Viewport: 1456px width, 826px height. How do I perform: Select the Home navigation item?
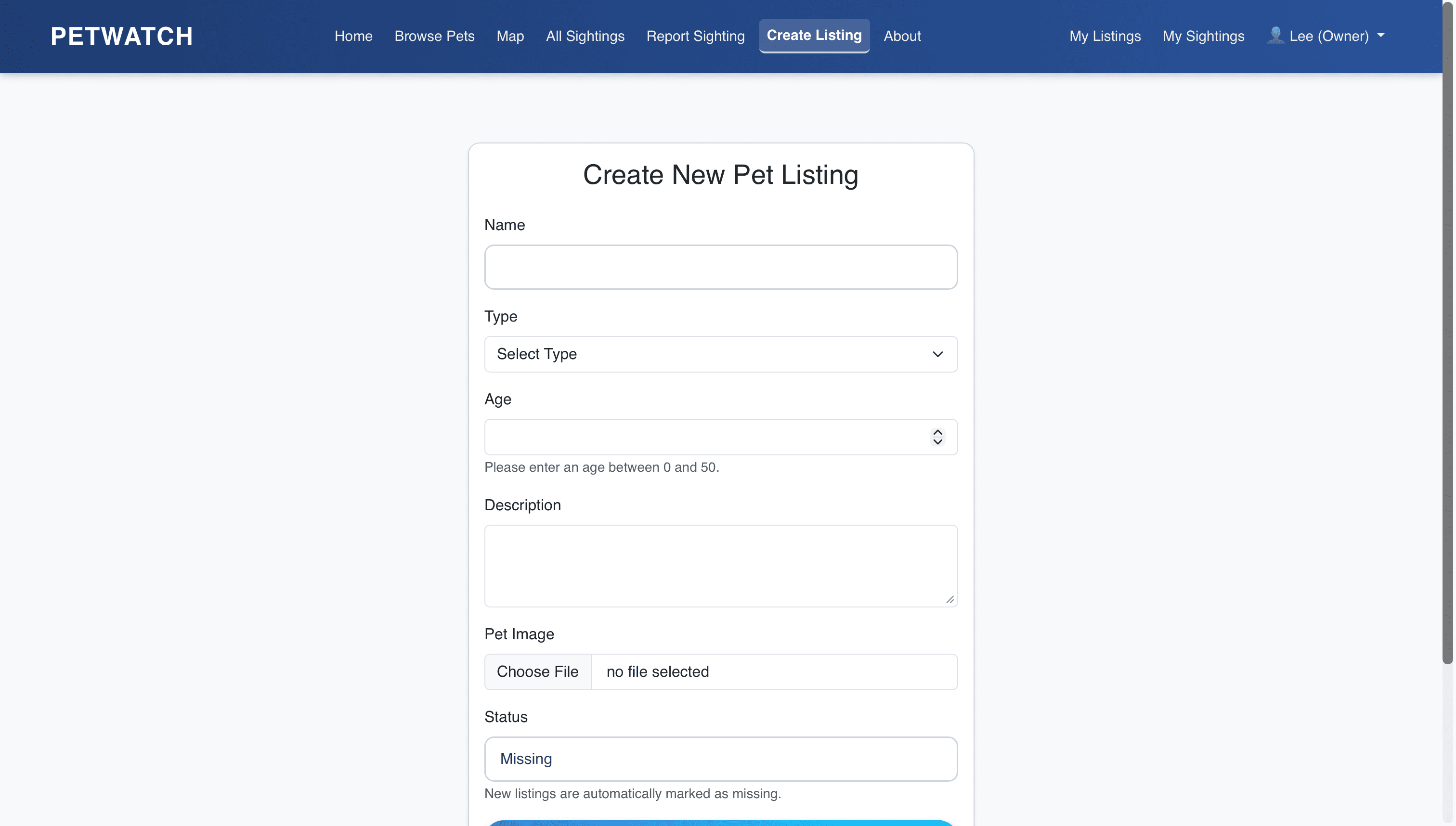pyautogui.click(x=353, y=36)
